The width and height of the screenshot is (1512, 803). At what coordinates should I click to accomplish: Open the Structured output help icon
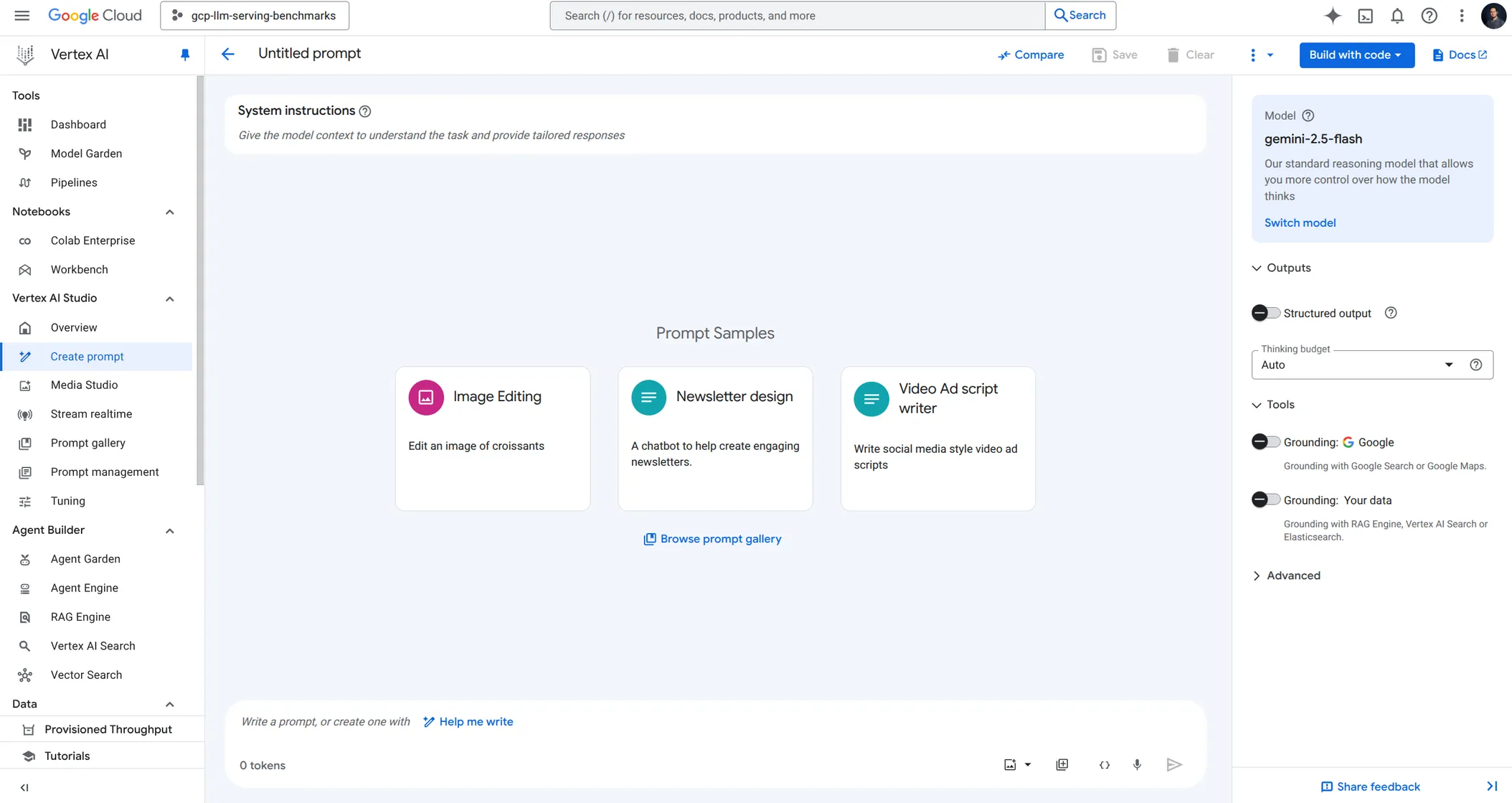click(1391, 313)
